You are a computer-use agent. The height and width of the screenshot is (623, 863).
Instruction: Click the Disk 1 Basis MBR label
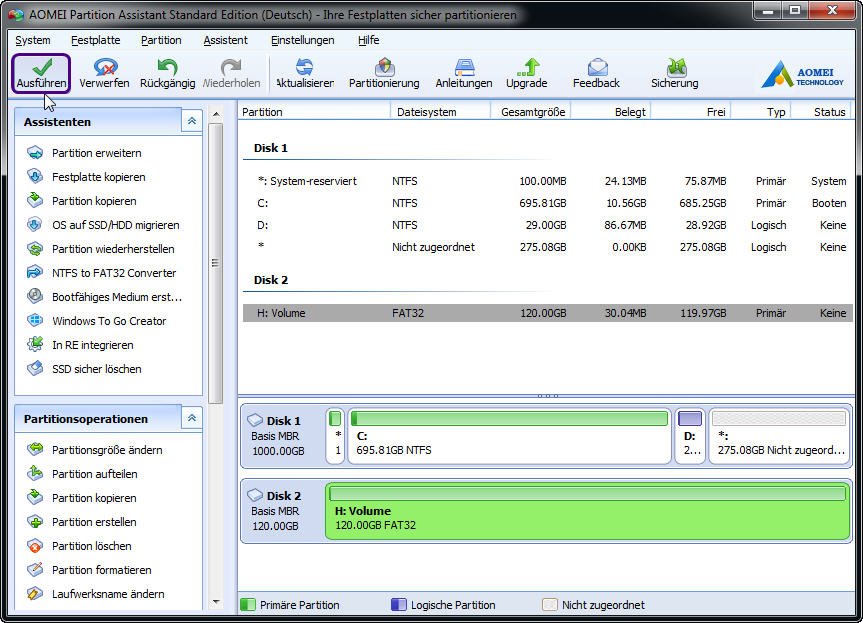click(275, 436)
